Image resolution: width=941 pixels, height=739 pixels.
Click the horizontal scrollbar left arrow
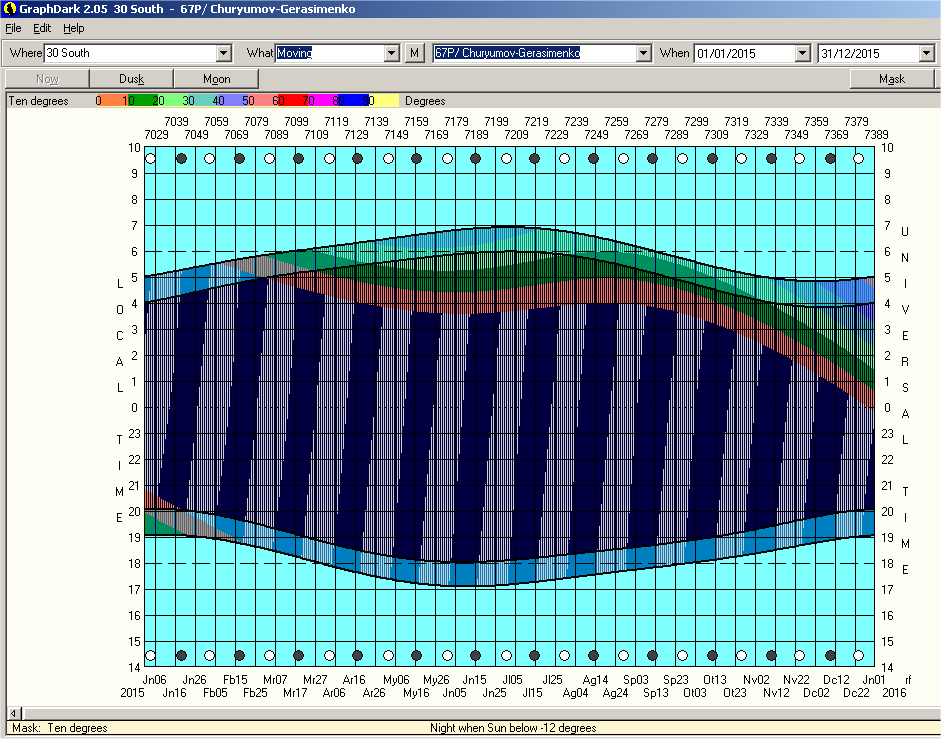point(13,713)
